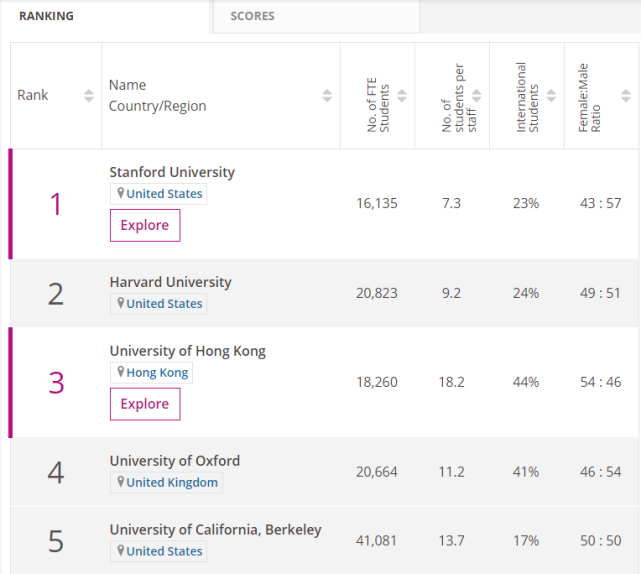Image resolution: width=641 pixels, height=574 pixels.
Task: Click Explore button under University of Hong Kong
Action: click(145, 404)
